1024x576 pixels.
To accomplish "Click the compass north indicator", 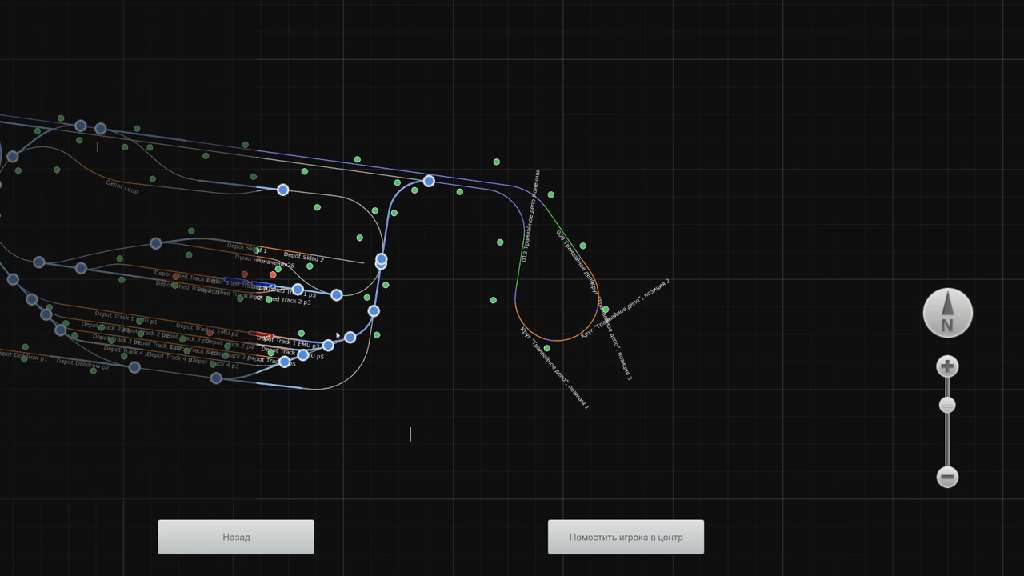I will click(947, 313).
